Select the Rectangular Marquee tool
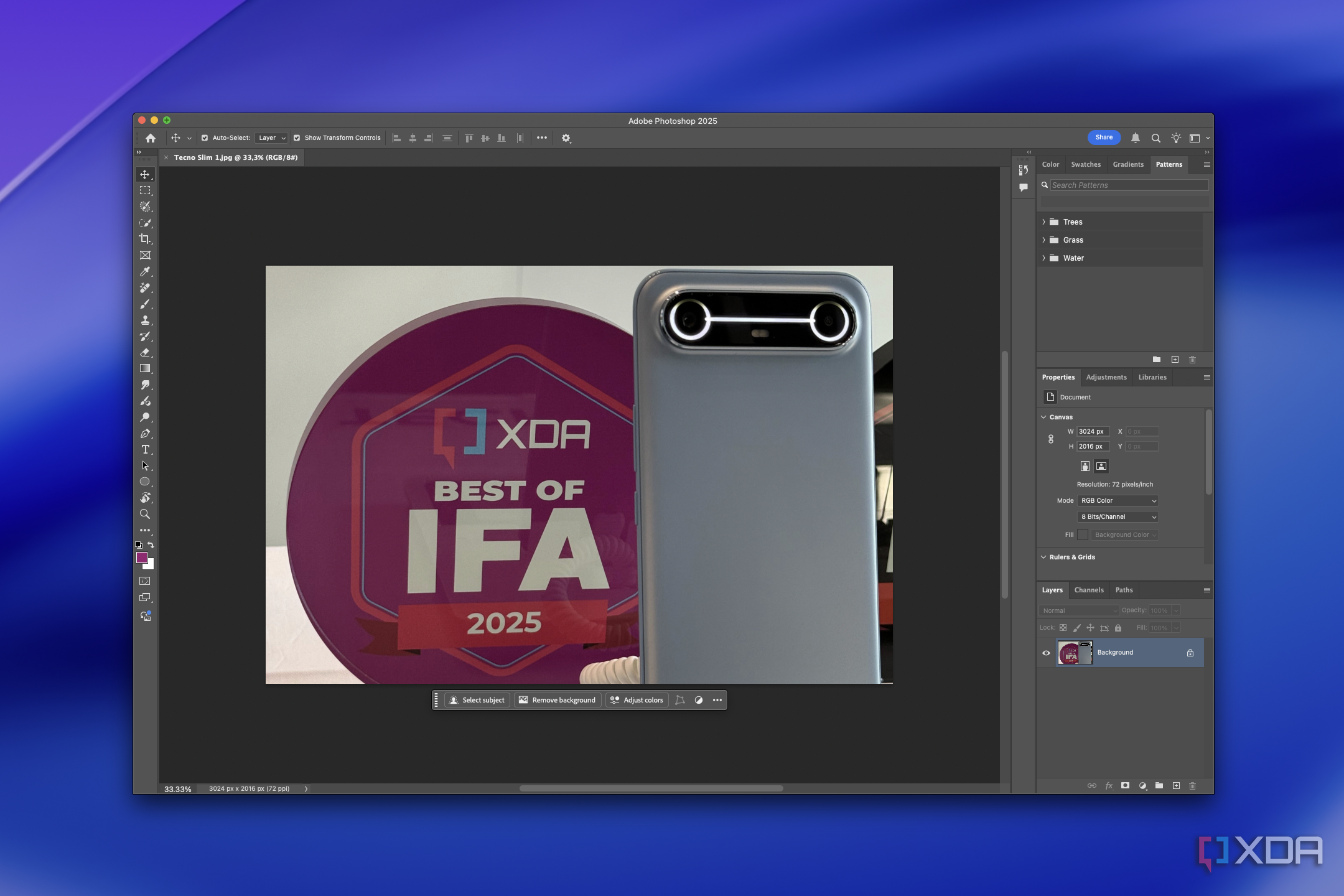The image size is (1344, 896). tap(145, 190)
